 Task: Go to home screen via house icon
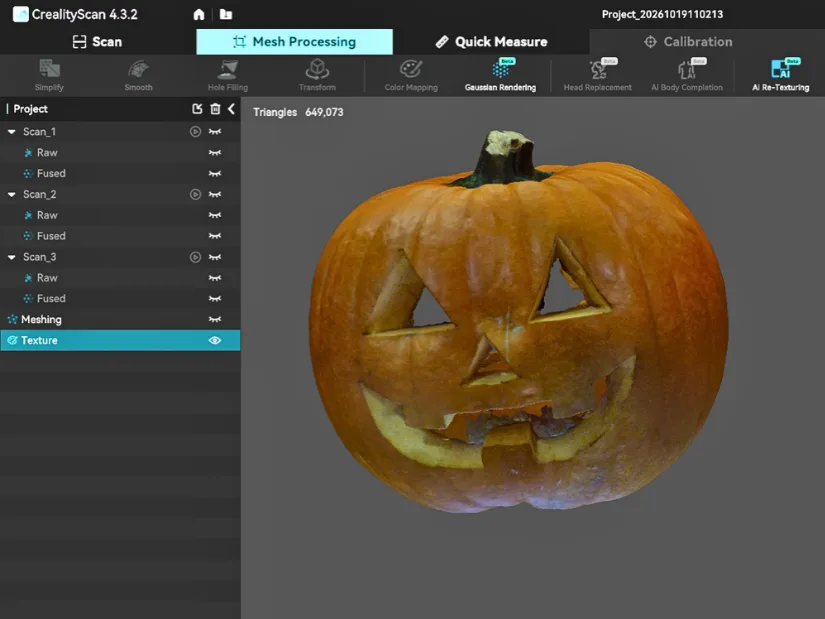pyautogui.click(x=198, y=14)
